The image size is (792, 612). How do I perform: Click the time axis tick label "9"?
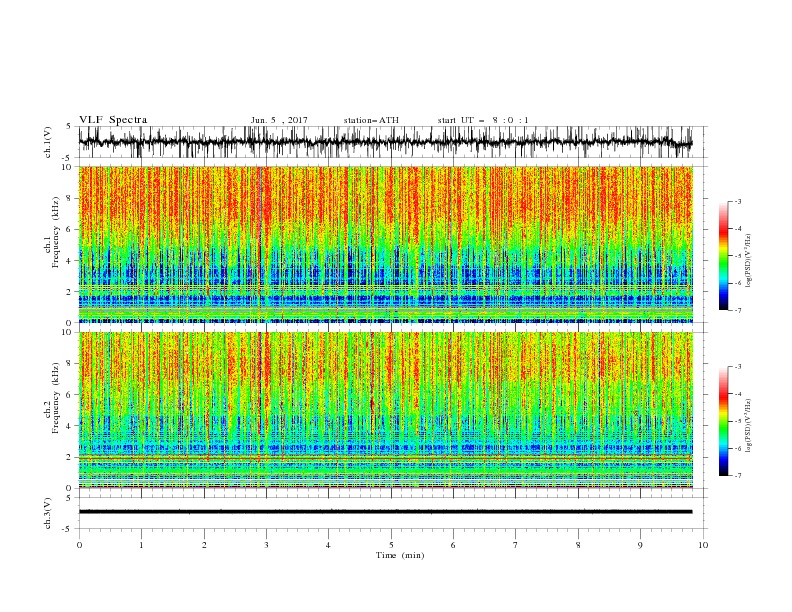(x=640, y=545)
